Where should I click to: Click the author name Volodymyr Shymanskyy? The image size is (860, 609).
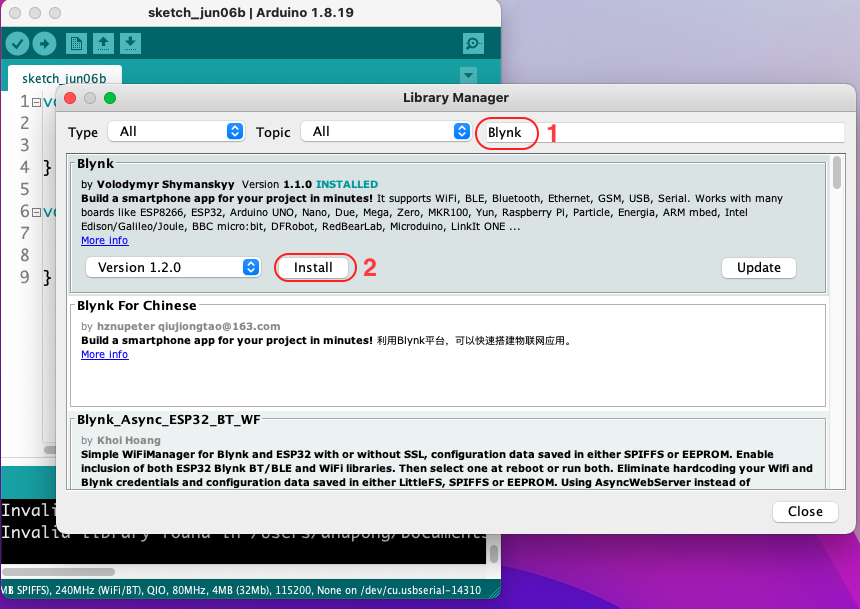tap(166, 184)
